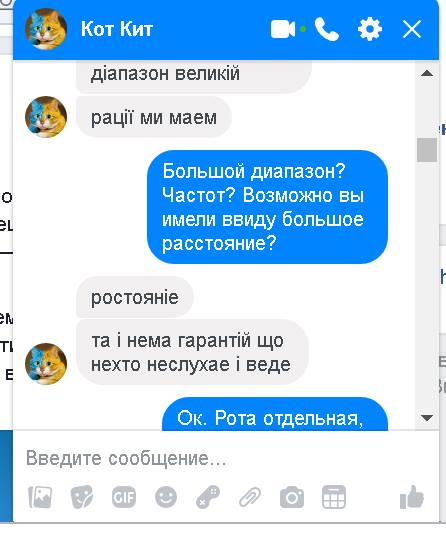Send a thumbs-up like
This screenshot has width=446, height=536.
click(412, 497)
